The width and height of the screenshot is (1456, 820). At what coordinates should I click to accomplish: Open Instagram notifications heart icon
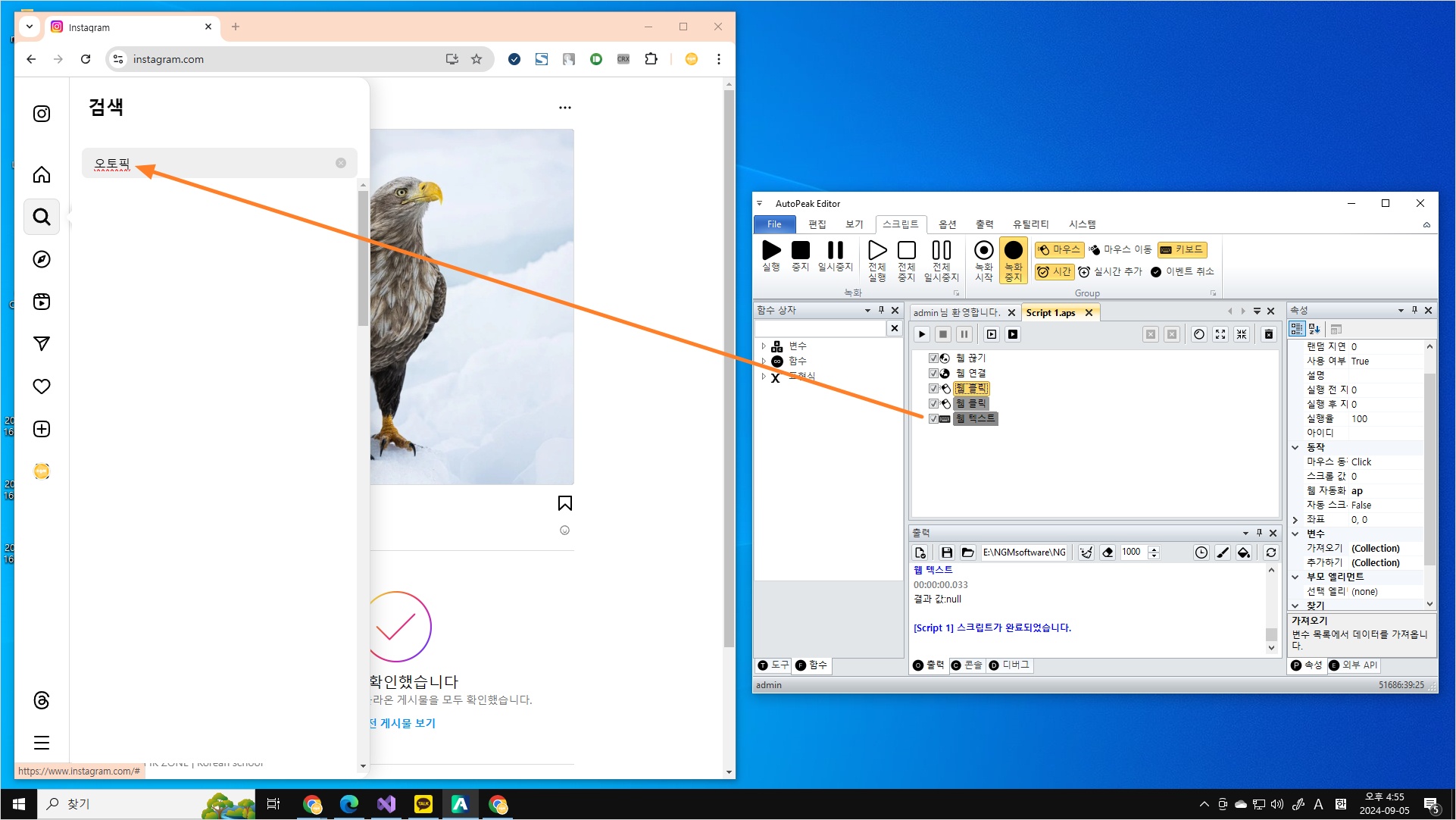click(42, 387)
